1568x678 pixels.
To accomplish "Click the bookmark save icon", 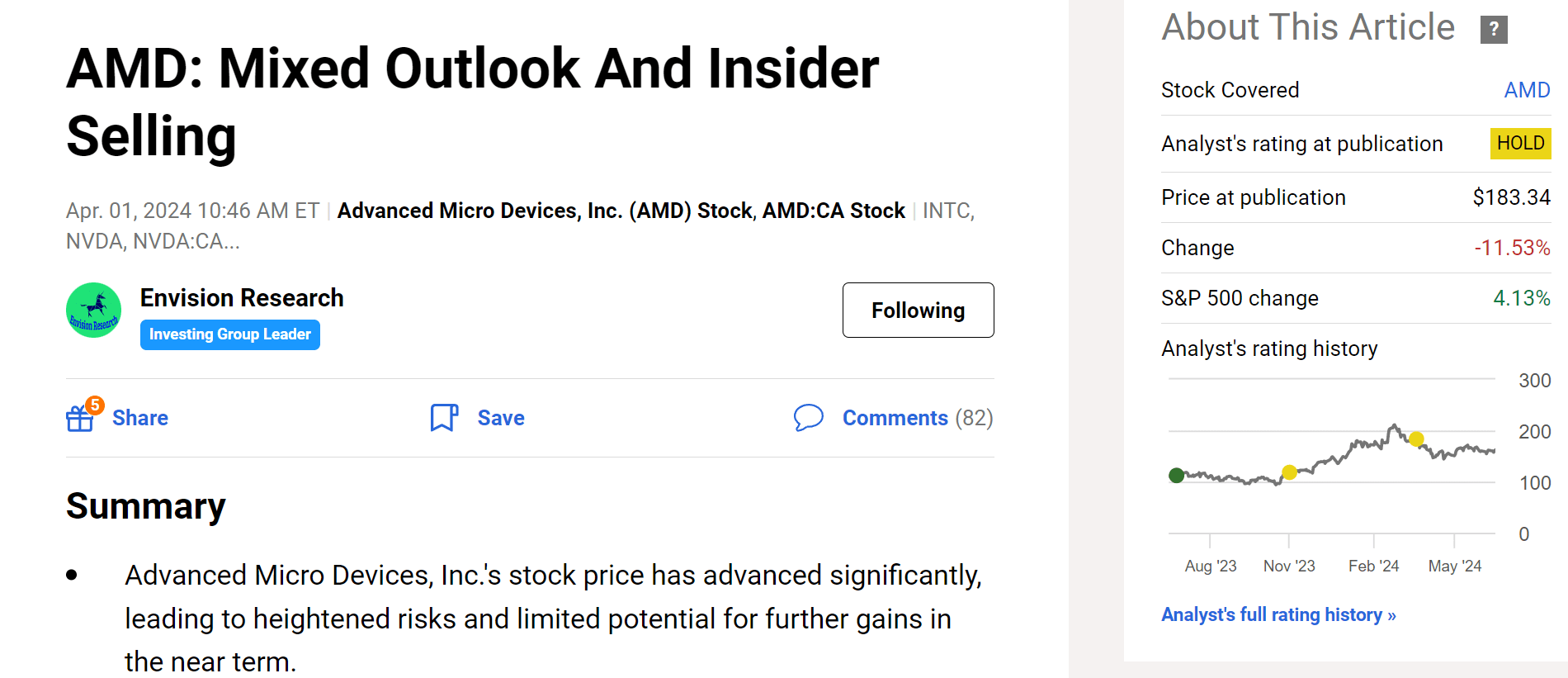I will (x=444, y=418).
